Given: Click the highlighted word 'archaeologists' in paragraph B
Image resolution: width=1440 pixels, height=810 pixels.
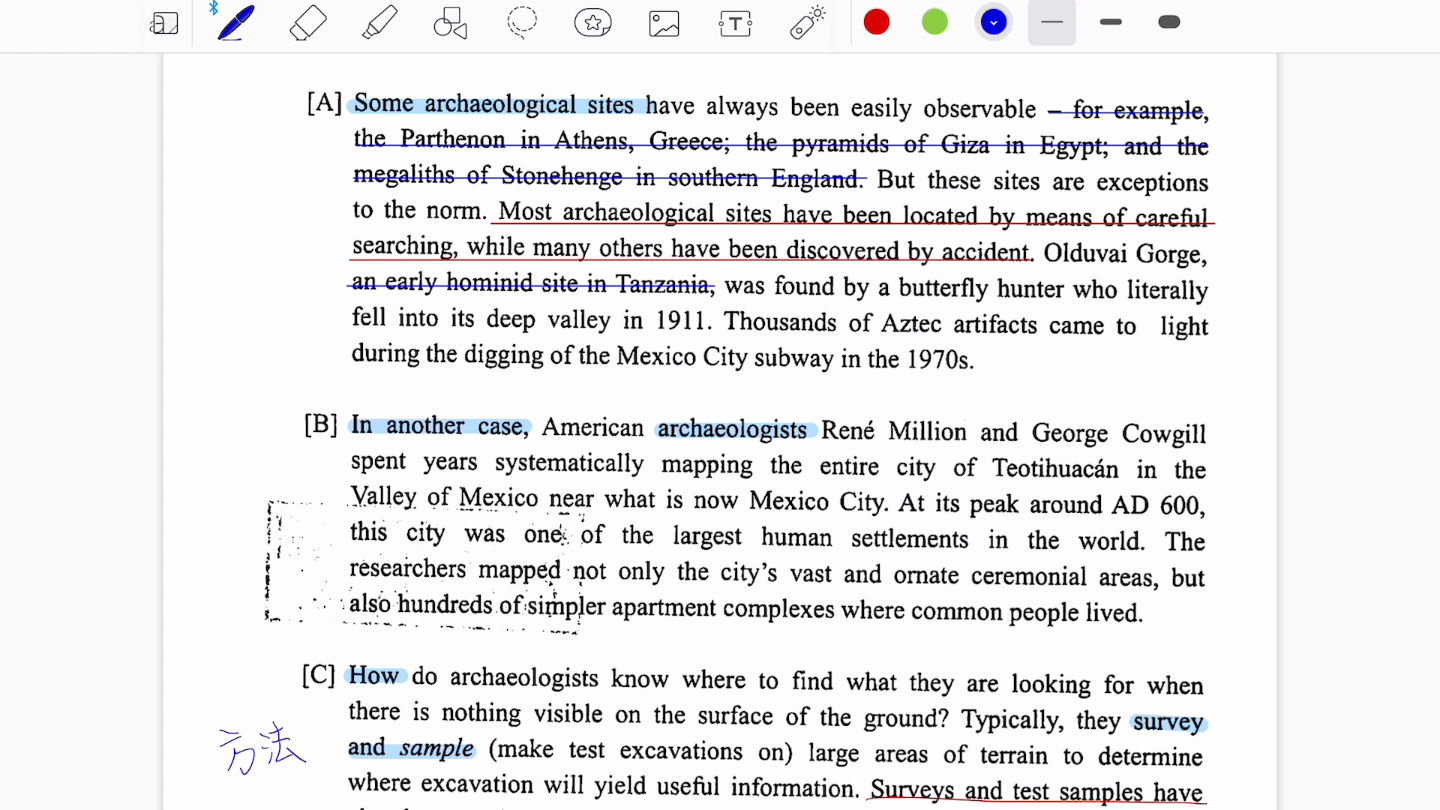Looking at the screenshot, I should click(732, 430).
